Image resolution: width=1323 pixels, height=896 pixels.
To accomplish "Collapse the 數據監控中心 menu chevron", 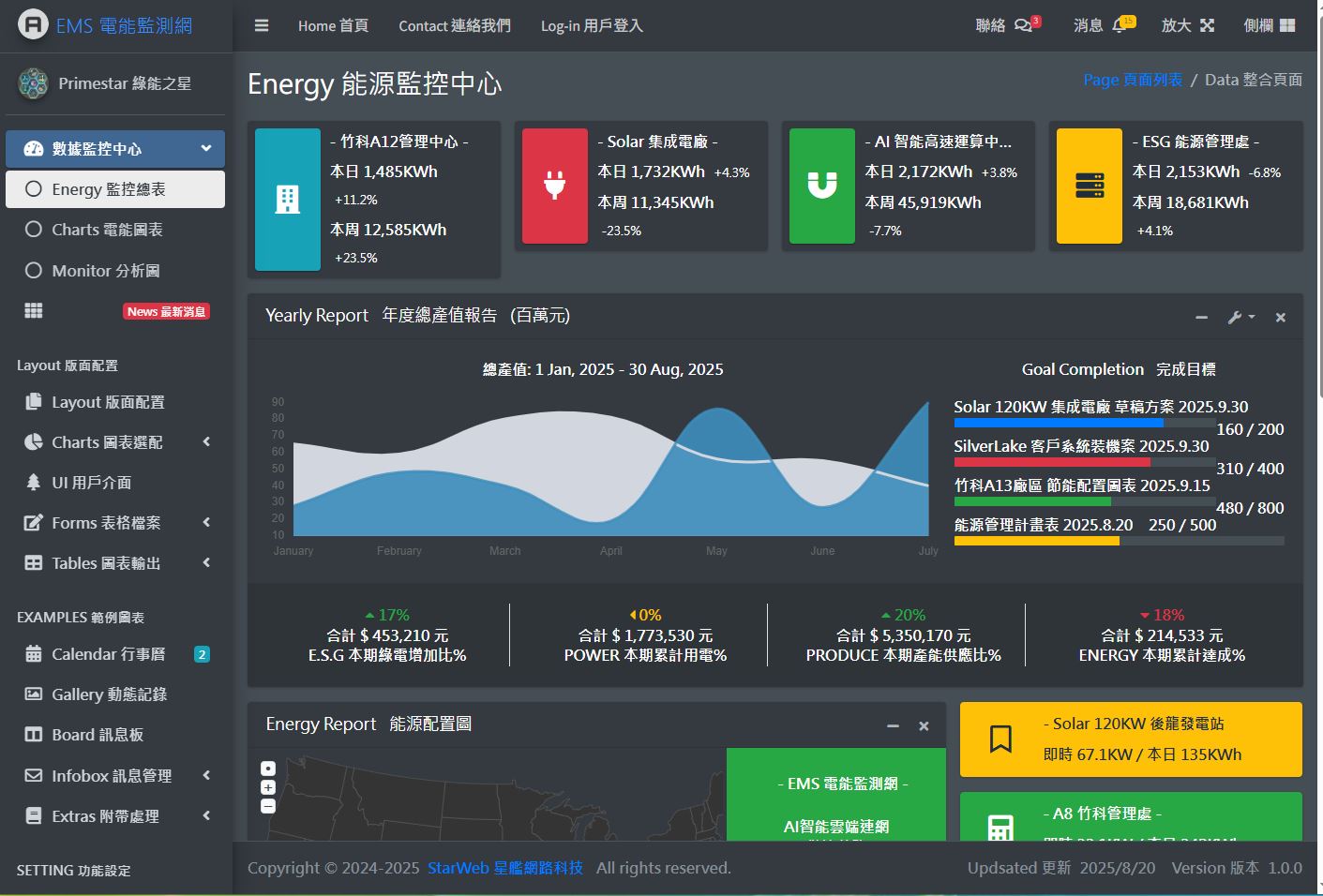I will click(206, 148).
